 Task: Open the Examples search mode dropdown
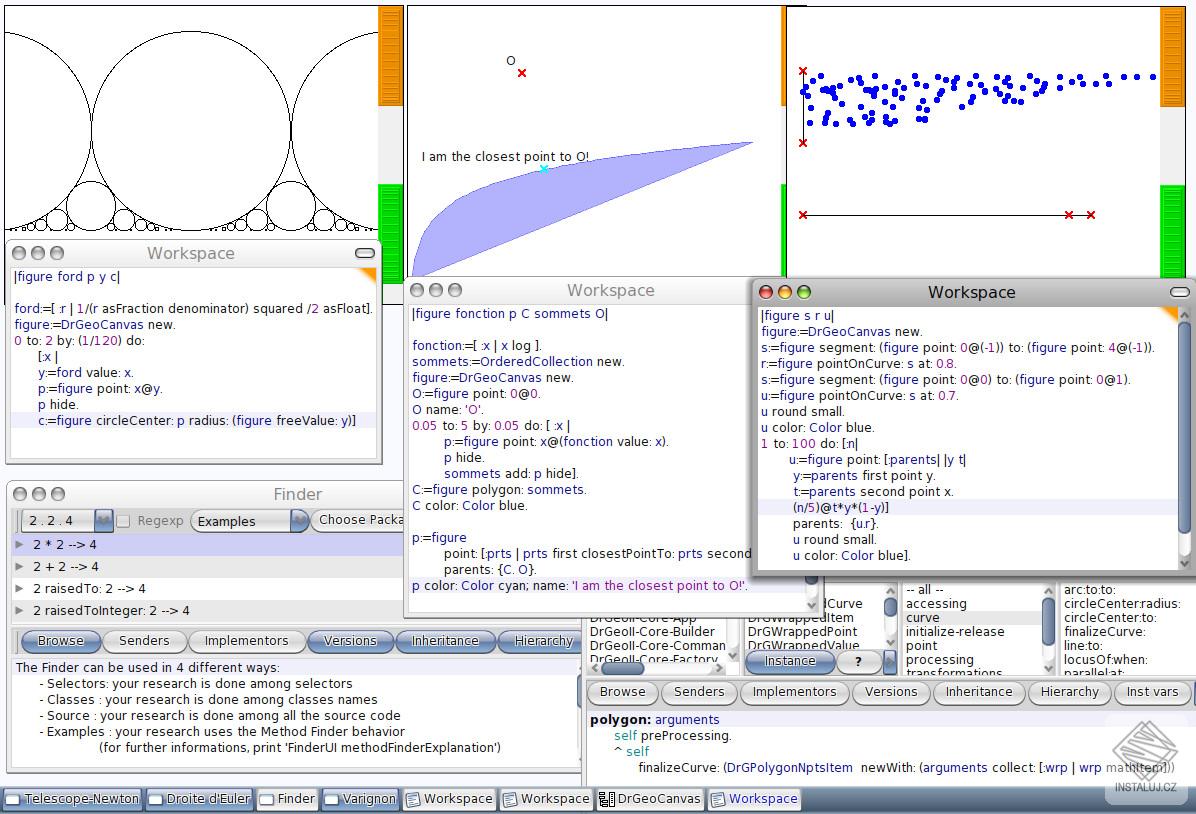pos(250,521)
